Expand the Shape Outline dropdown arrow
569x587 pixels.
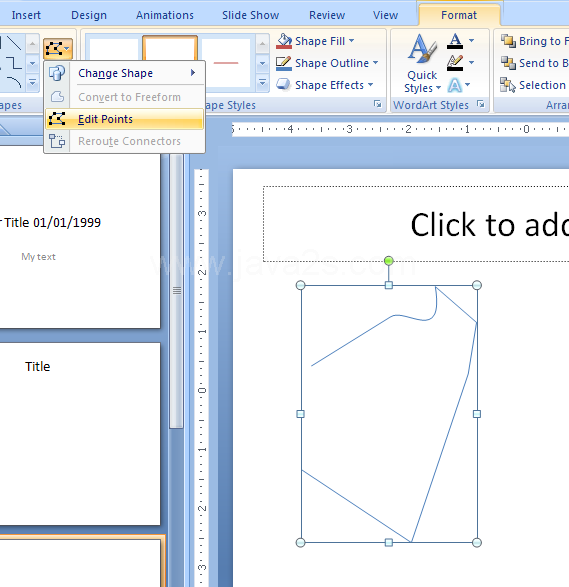(375, 63)
